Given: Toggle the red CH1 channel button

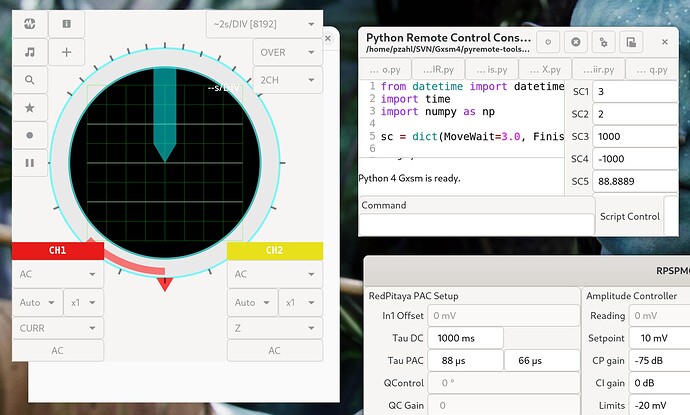Looking at the screenshot, I should coord(57,250).
